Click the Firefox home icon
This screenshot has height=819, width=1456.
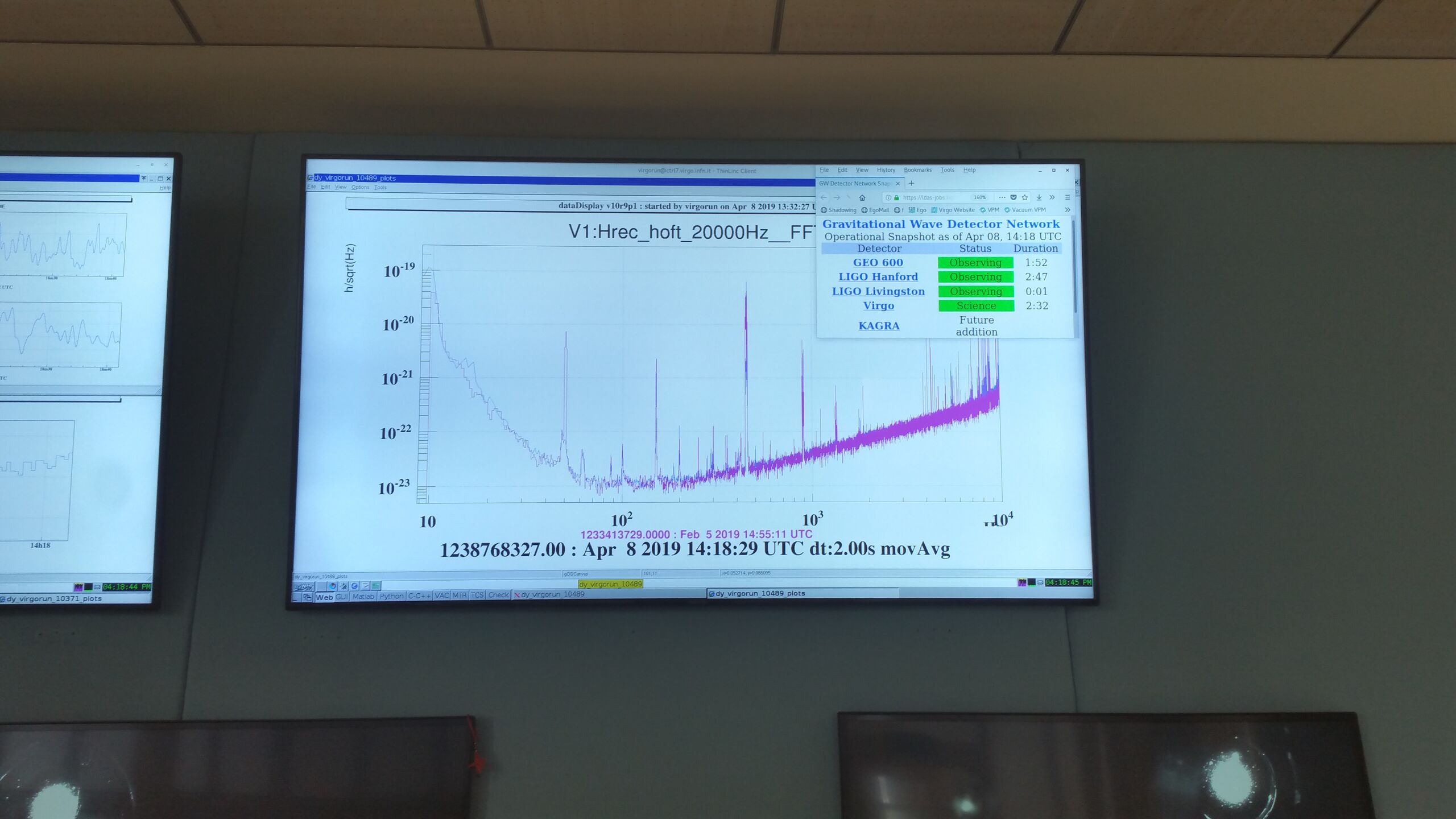[862, 197]
